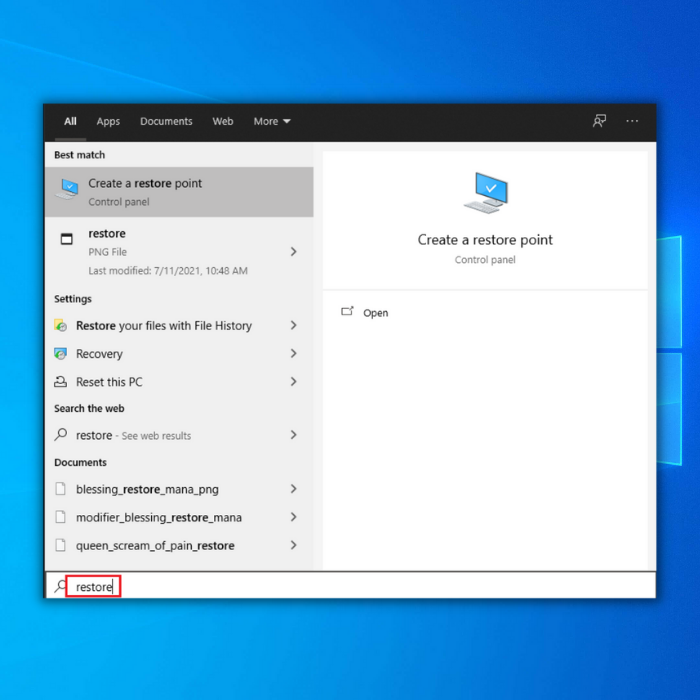Image resolution: width=700 pixels, height=700 pixels.
Task: Expand arrow for blessing_restore_mana_png
Action: click(293, 489)
